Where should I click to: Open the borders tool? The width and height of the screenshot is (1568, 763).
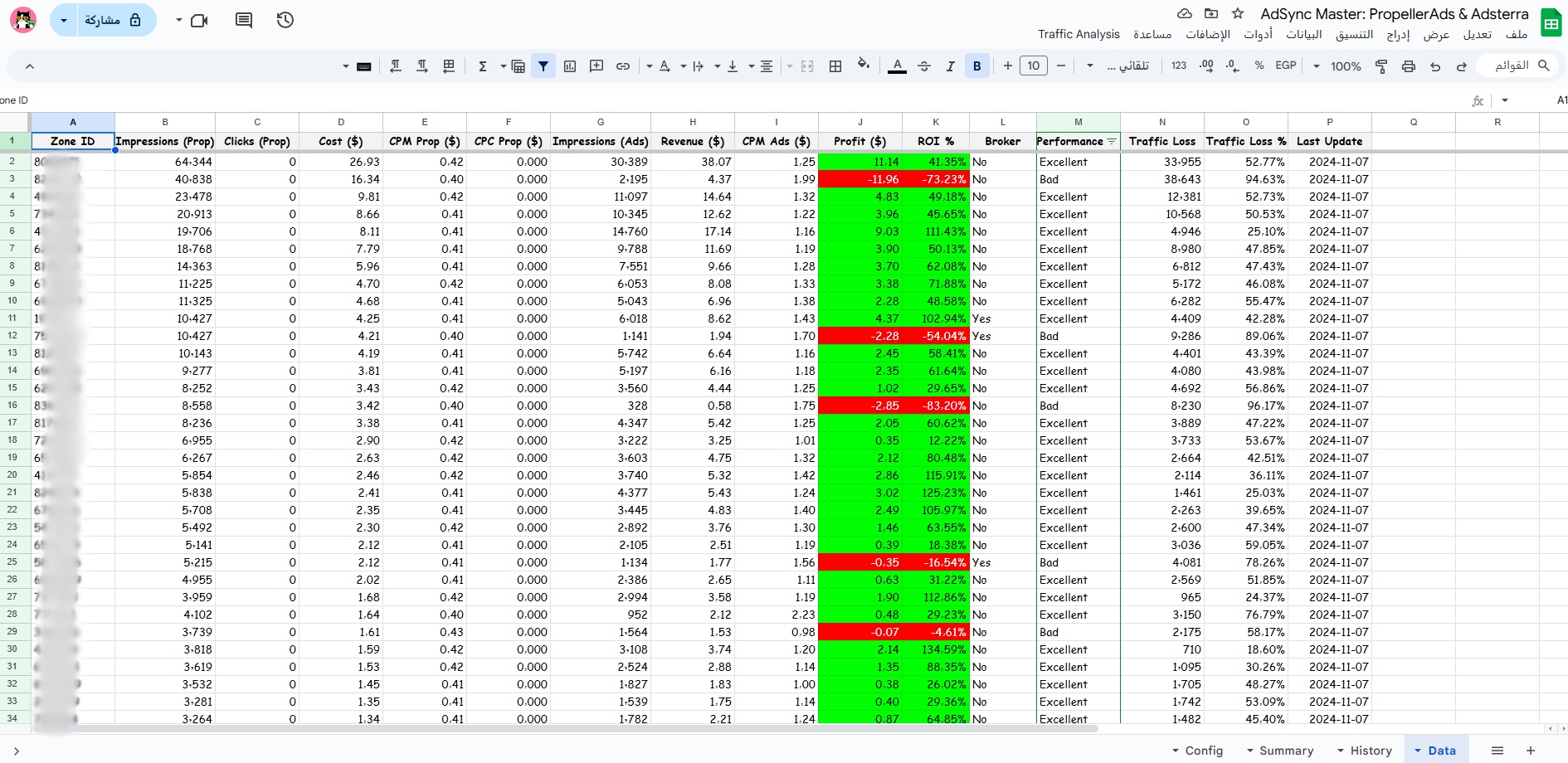[x=835, y=66]
